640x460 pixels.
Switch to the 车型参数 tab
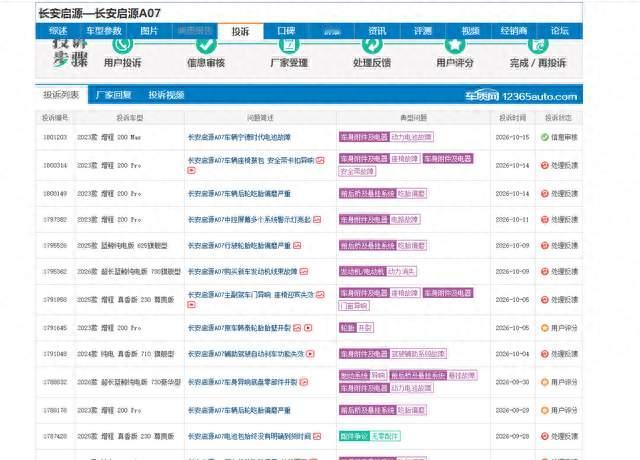click(x=104, y=31)
